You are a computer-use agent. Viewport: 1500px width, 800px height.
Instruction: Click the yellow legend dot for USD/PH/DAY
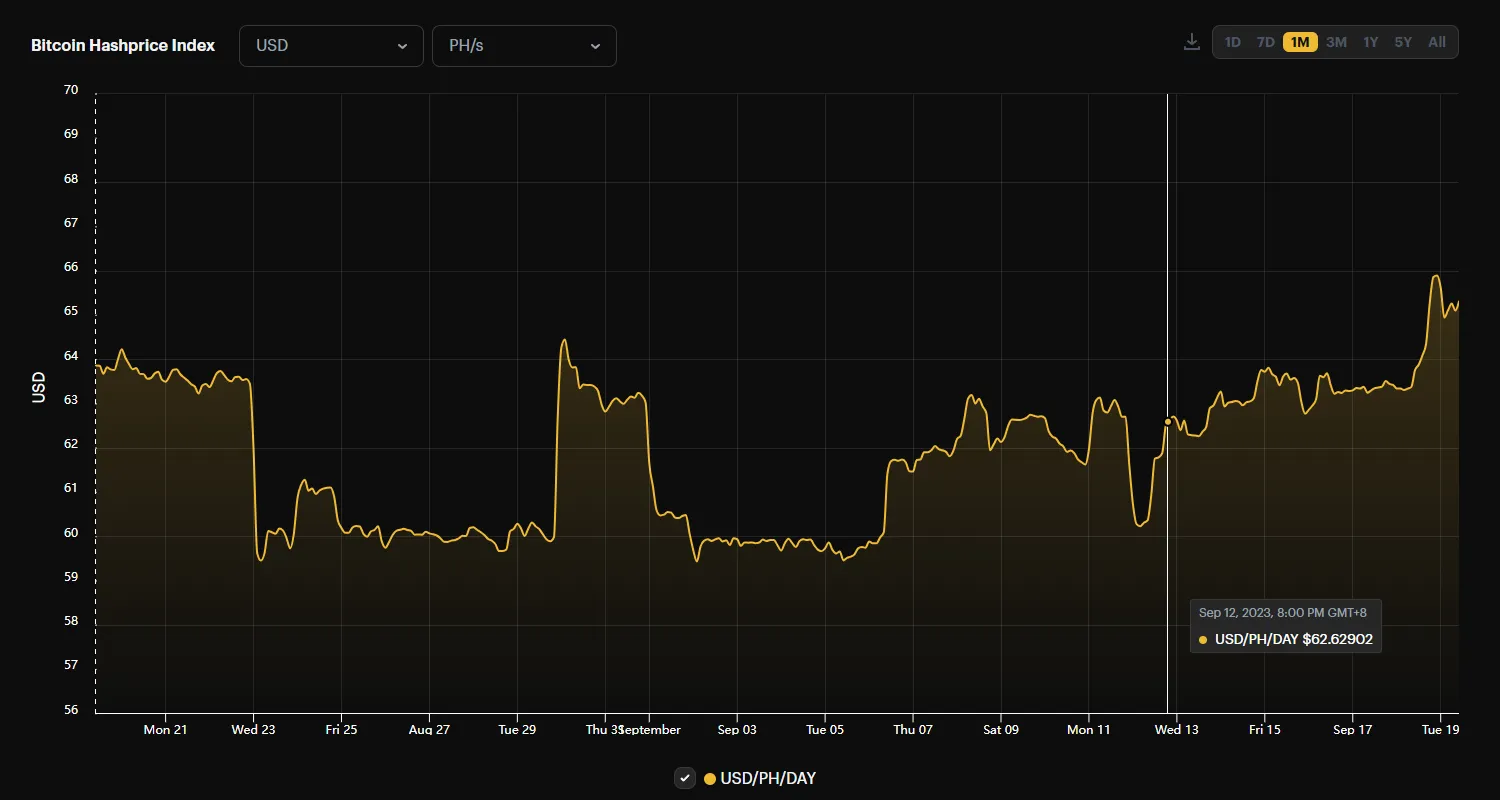coord(710,778)
